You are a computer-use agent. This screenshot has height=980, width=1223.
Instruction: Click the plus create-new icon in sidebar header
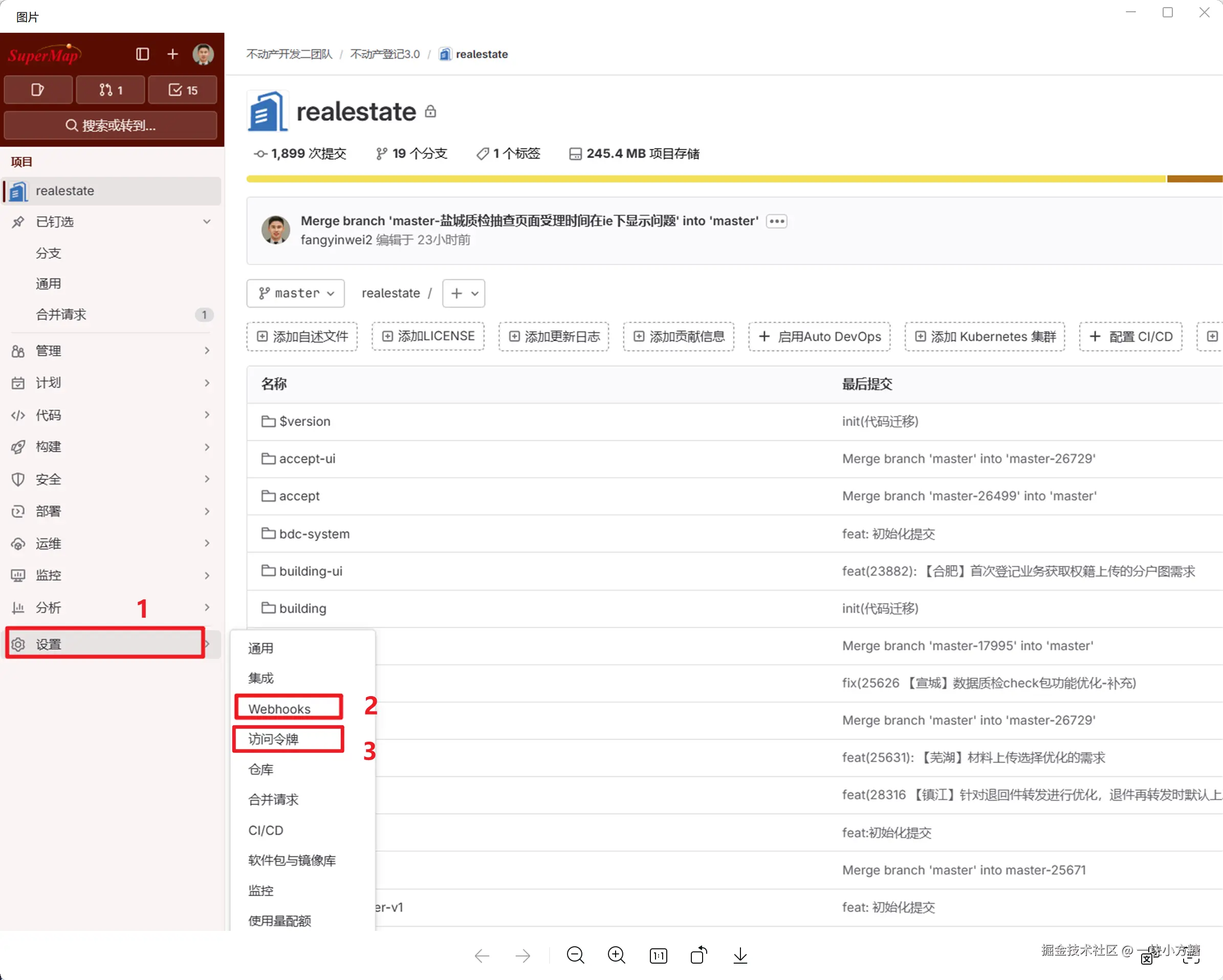click(x=172, y=54)
